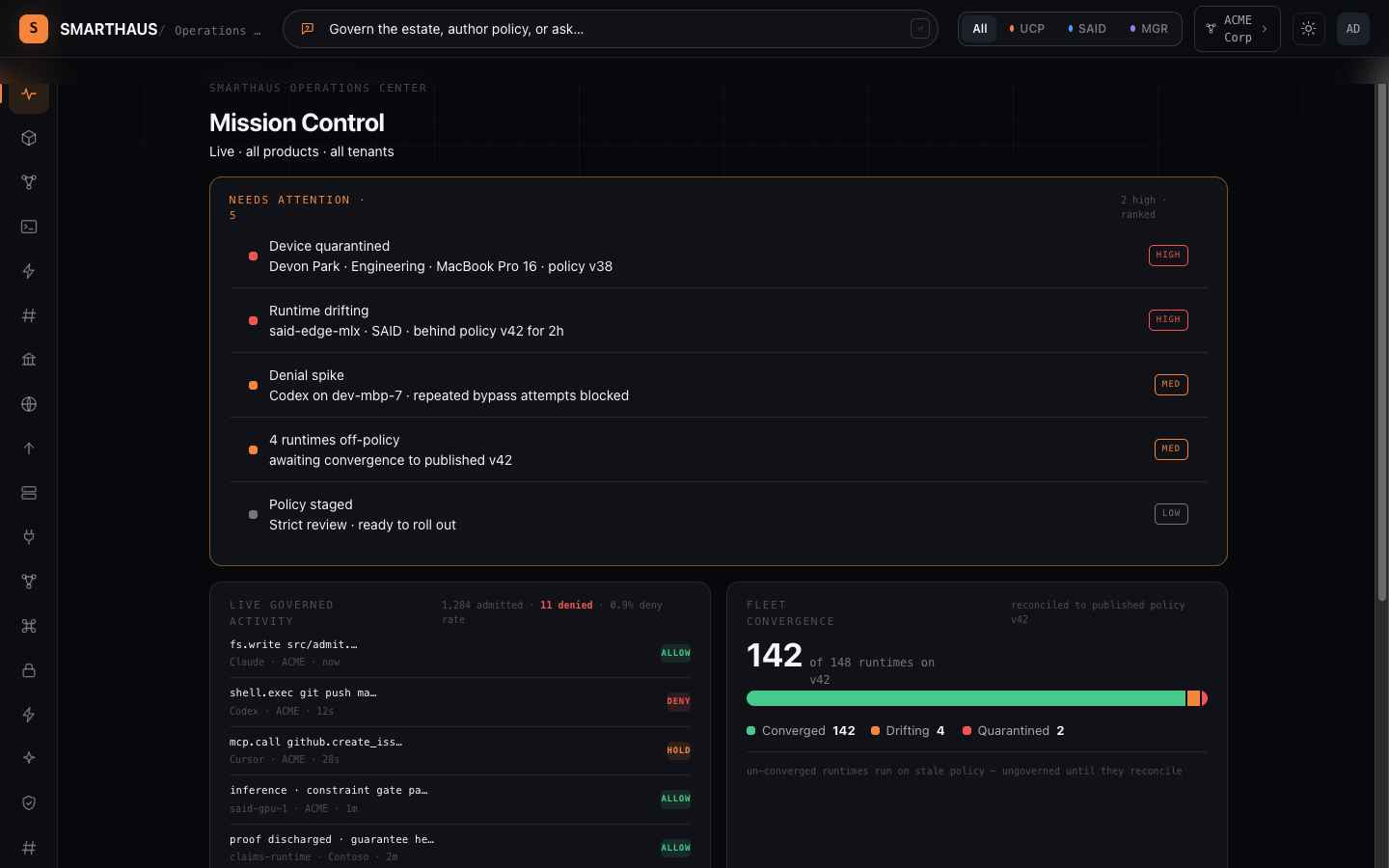The width and height of the screenshot is (1389, 868).
Task: Click the hash icon above the bank icon
Action: point(29,315)
